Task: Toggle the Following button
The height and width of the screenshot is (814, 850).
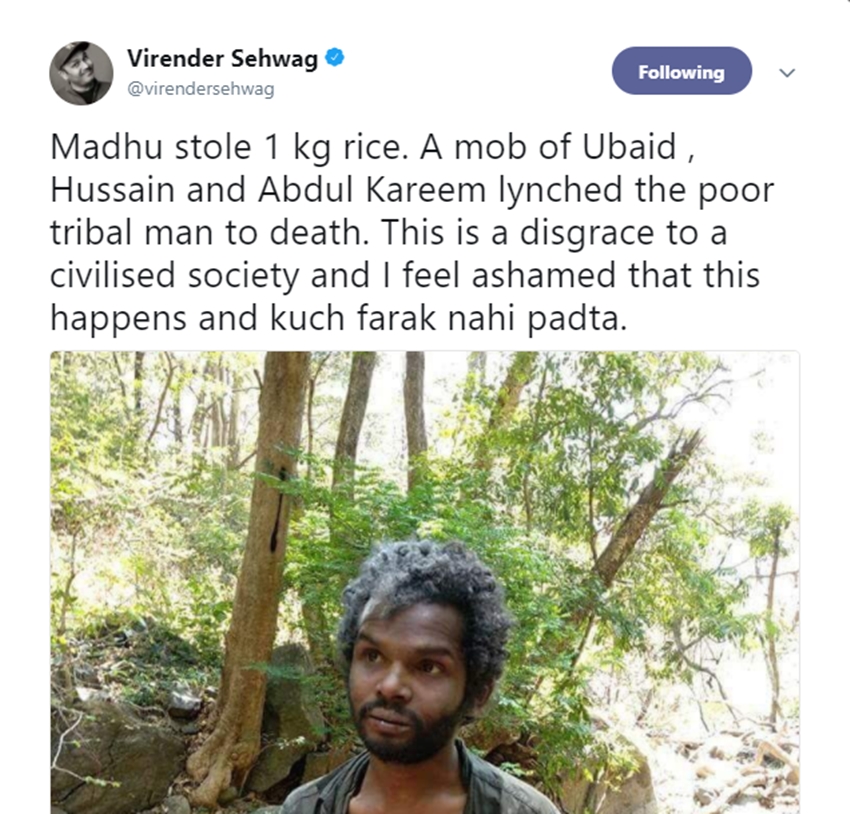Action: [681, 72]
